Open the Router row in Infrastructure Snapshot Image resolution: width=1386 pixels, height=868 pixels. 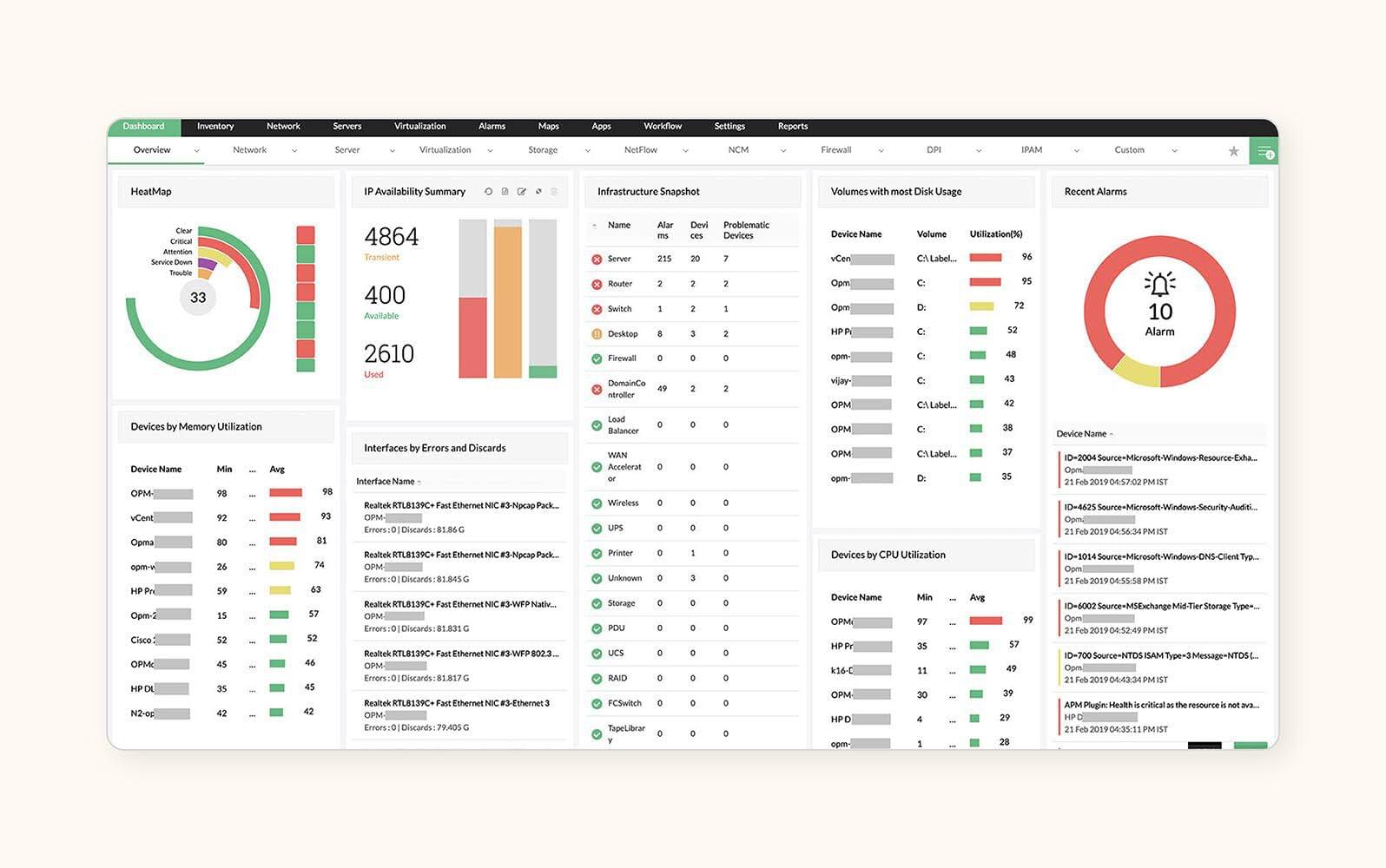620,284
